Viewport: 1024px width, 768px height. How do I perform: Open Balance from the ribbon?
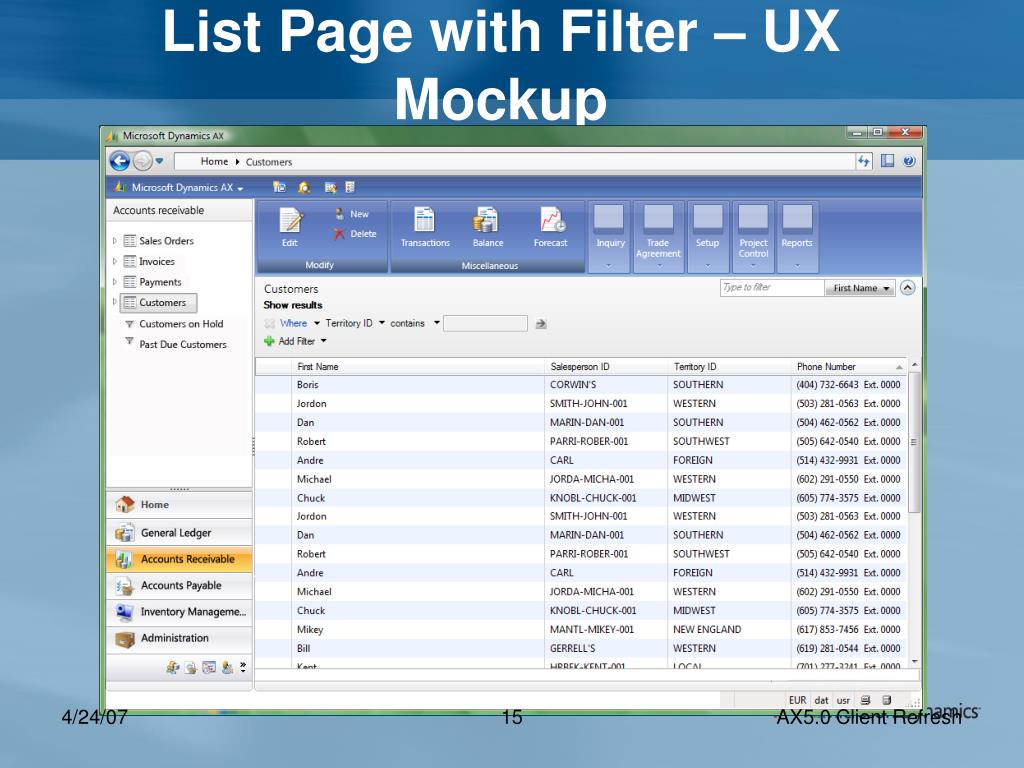[x=488, y=227]
